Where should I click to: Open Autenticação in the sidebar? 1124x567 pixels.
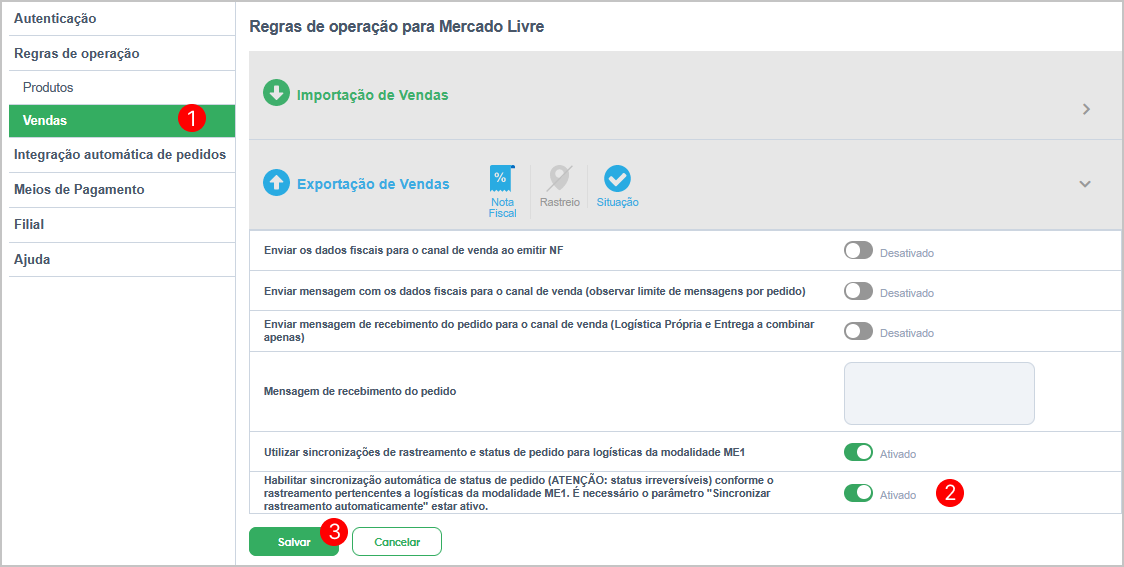pos(122,19)
